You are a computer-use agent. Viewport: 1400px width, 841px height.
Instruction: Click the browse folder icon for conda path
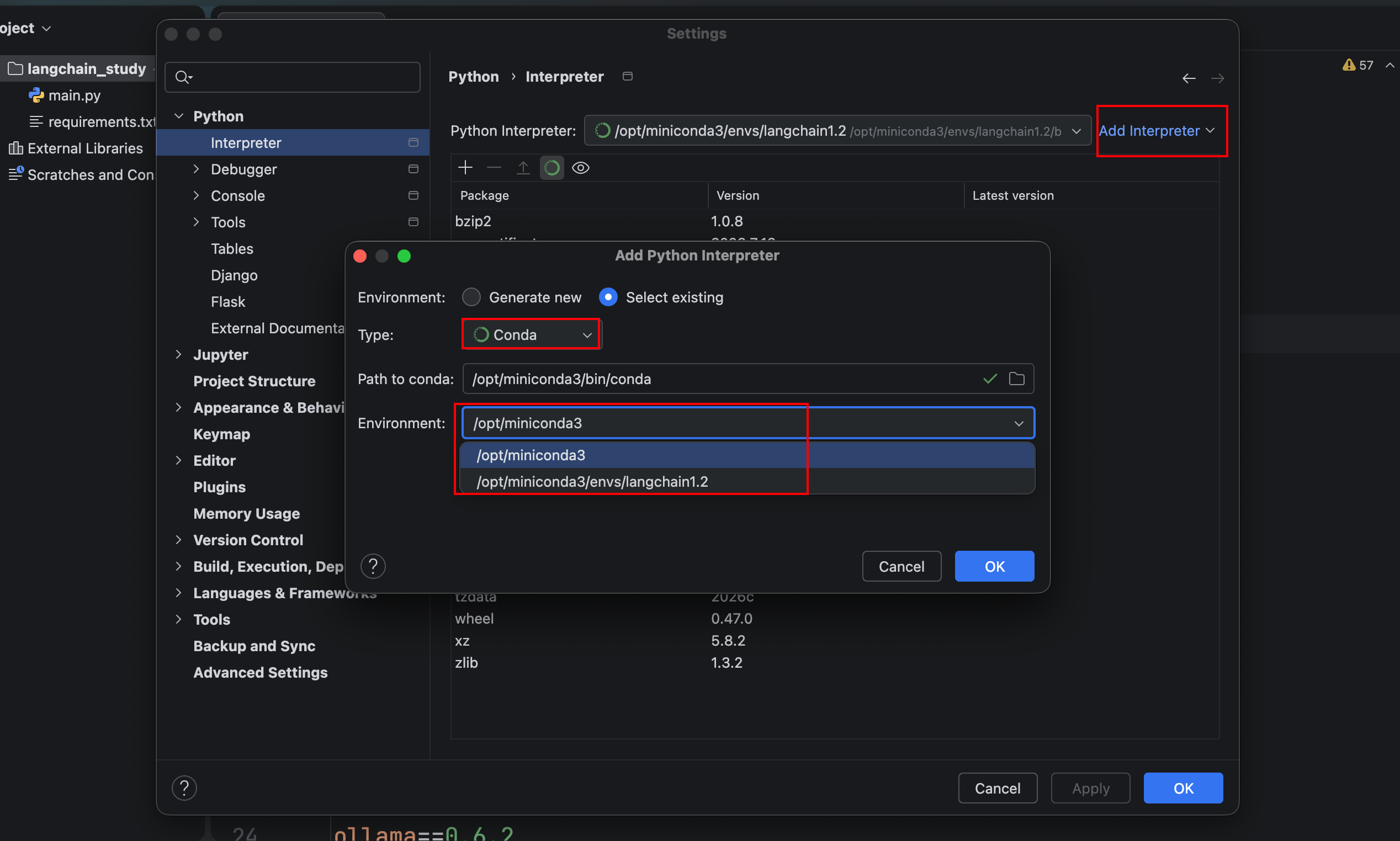[x=1017, y=379]
